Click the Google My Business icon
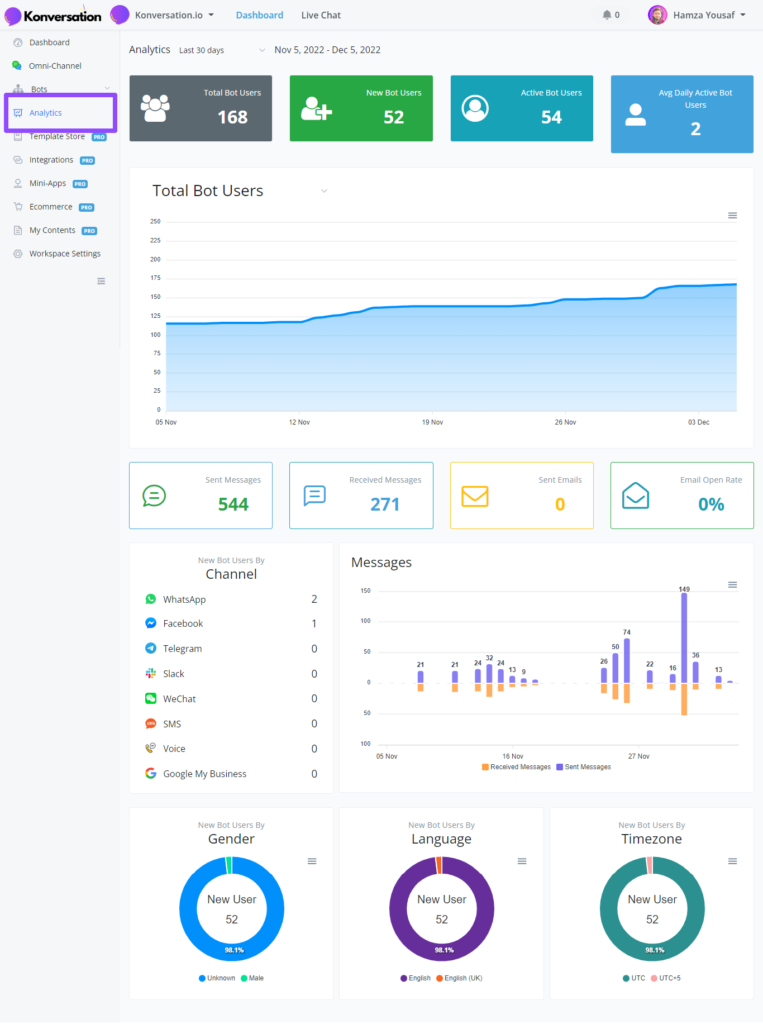This screenshot has height=1024, width=763. [151, 773]
